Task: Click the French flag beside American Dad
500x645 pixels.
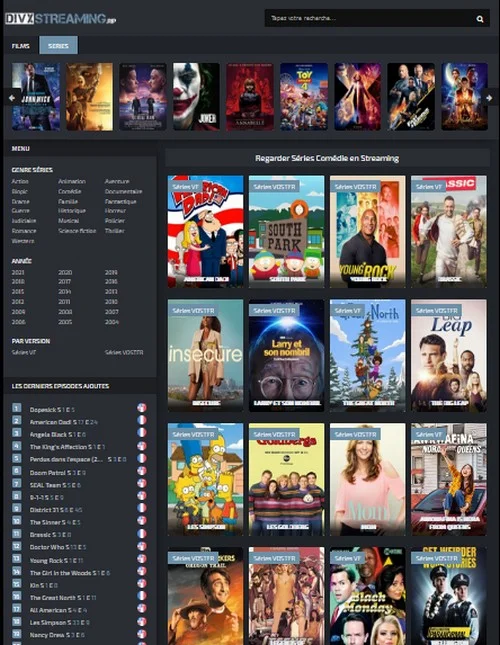Action: click(142, 420)
